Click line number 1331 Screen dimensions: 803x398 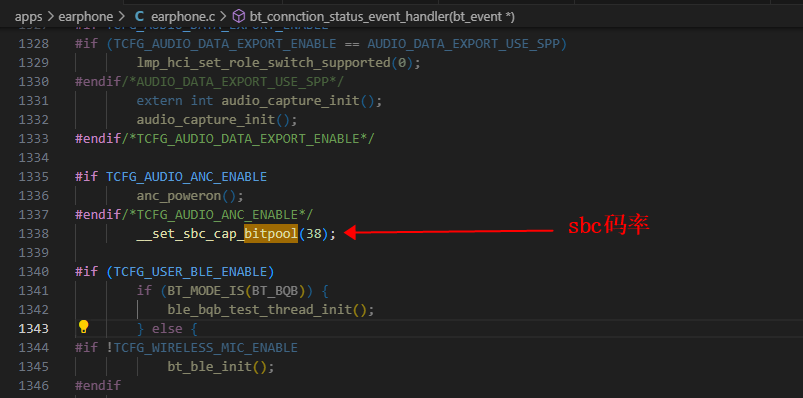click(x=34, y=100)
